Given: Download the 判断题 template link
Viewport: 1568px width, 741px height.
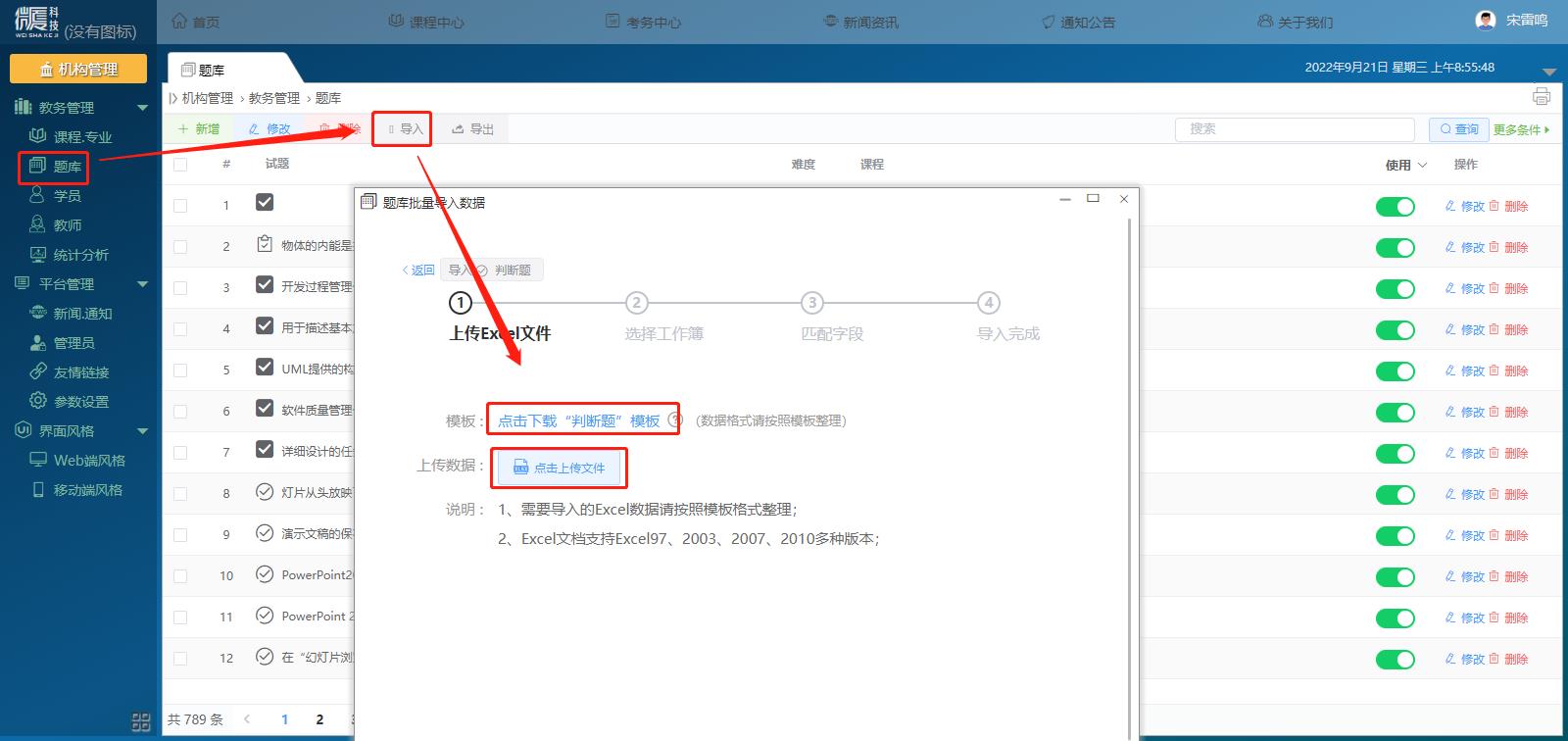Looking at the screenshot, I should 578,420.
